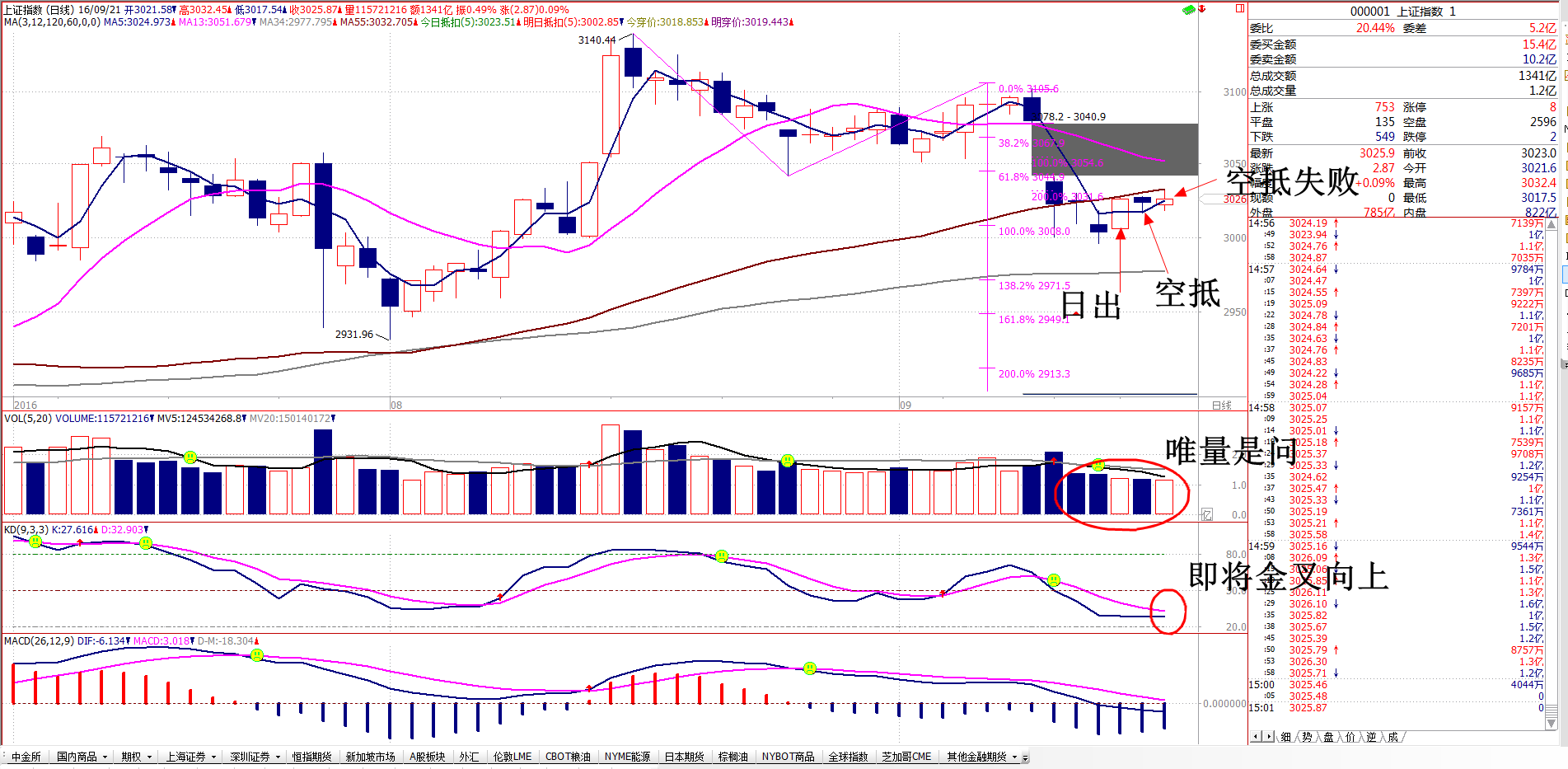Switch to the 恒指期货 tab
Image resolution: width=1568 pixels, height=769 pixels.
311,757
